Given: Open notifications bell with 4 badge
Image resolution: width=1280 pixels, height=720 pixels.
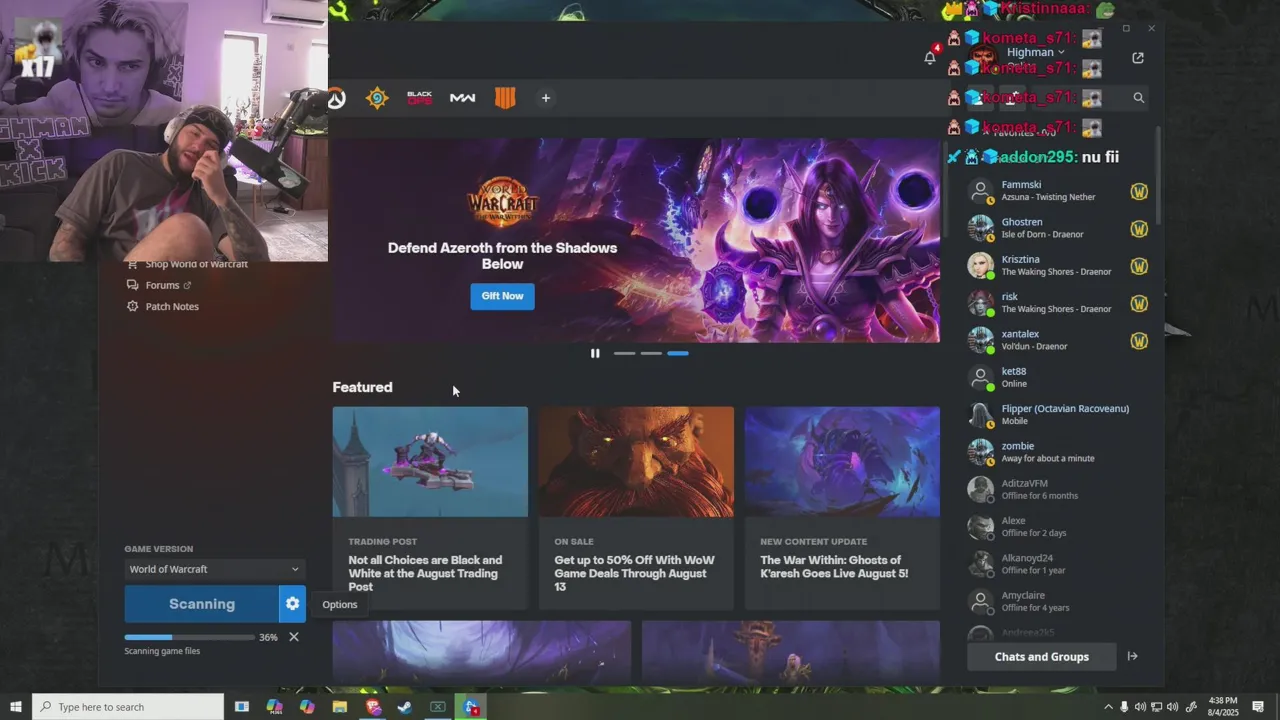Looking at the screenshot, I should (x=930, y=57).
